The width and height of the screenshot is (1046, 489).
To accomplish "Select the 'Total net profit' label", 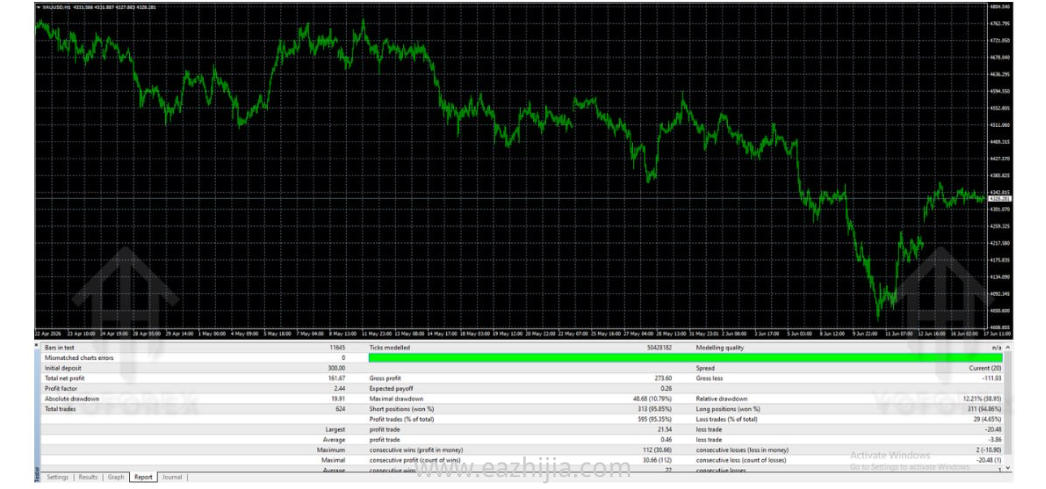I will click(x=64, y=378).
